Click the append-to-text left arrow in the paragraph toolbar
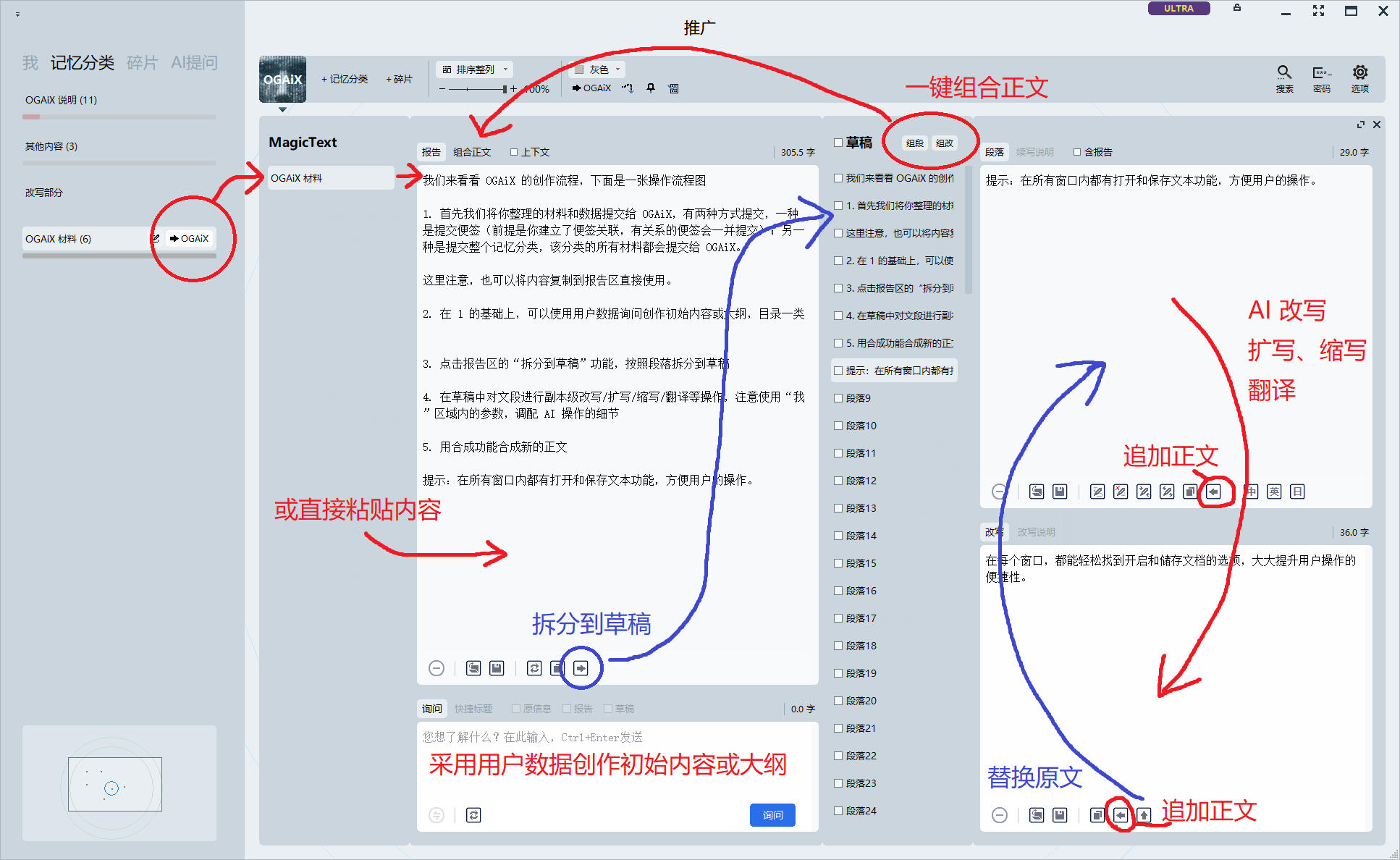The width and height of the screenshot is (1400, 860). tap(1214, 492)
